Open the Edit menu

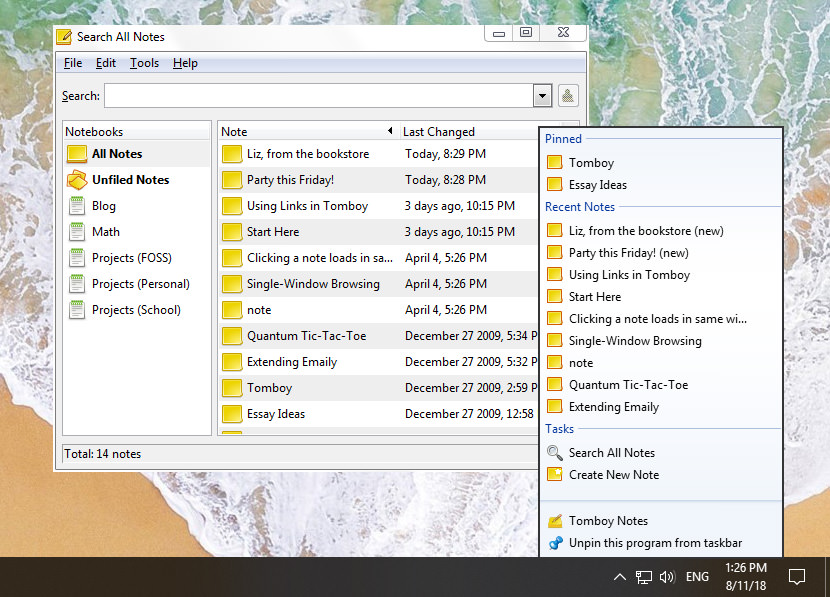pos(106,63)
